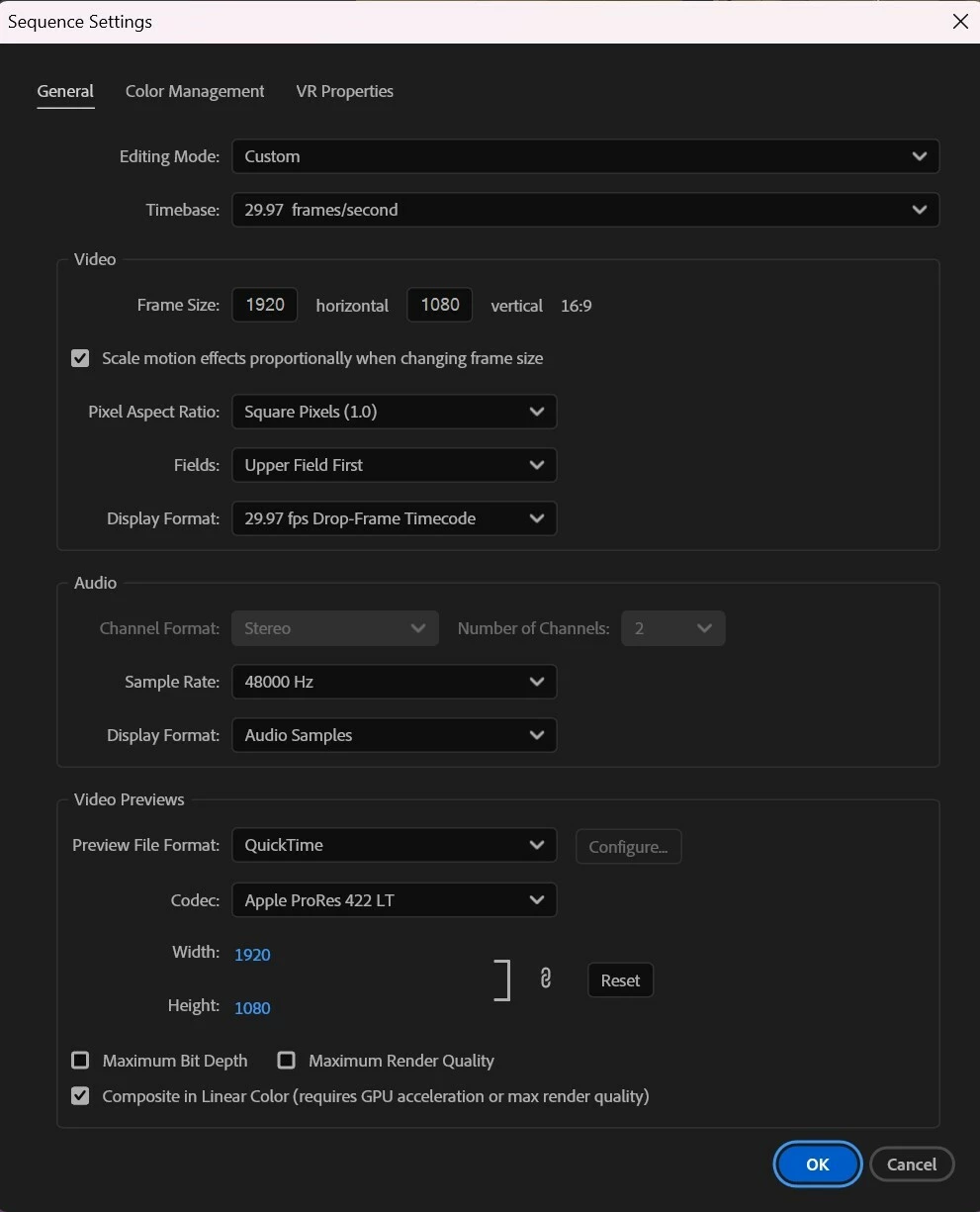Screen dimensions: 980x1212
Task: Open the Sample Rate dropdown at 48000 Hz
Action: click(x=395, y=682)
